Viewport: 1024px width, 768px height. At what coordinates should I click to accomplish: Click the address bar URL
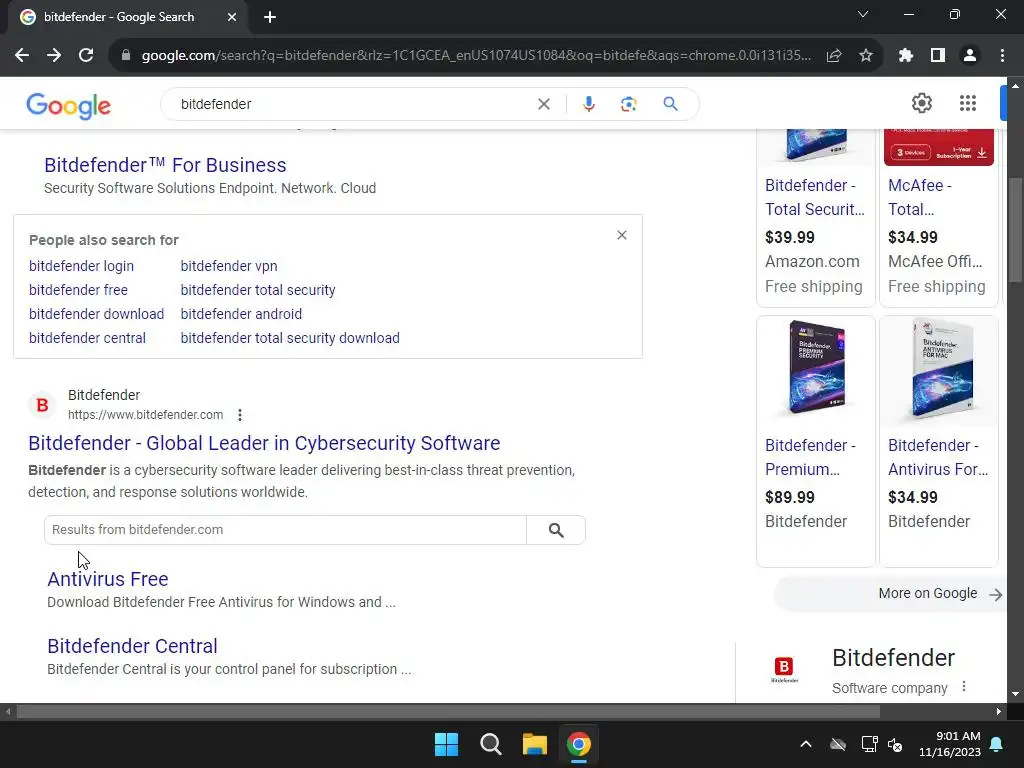pos(476,56)
